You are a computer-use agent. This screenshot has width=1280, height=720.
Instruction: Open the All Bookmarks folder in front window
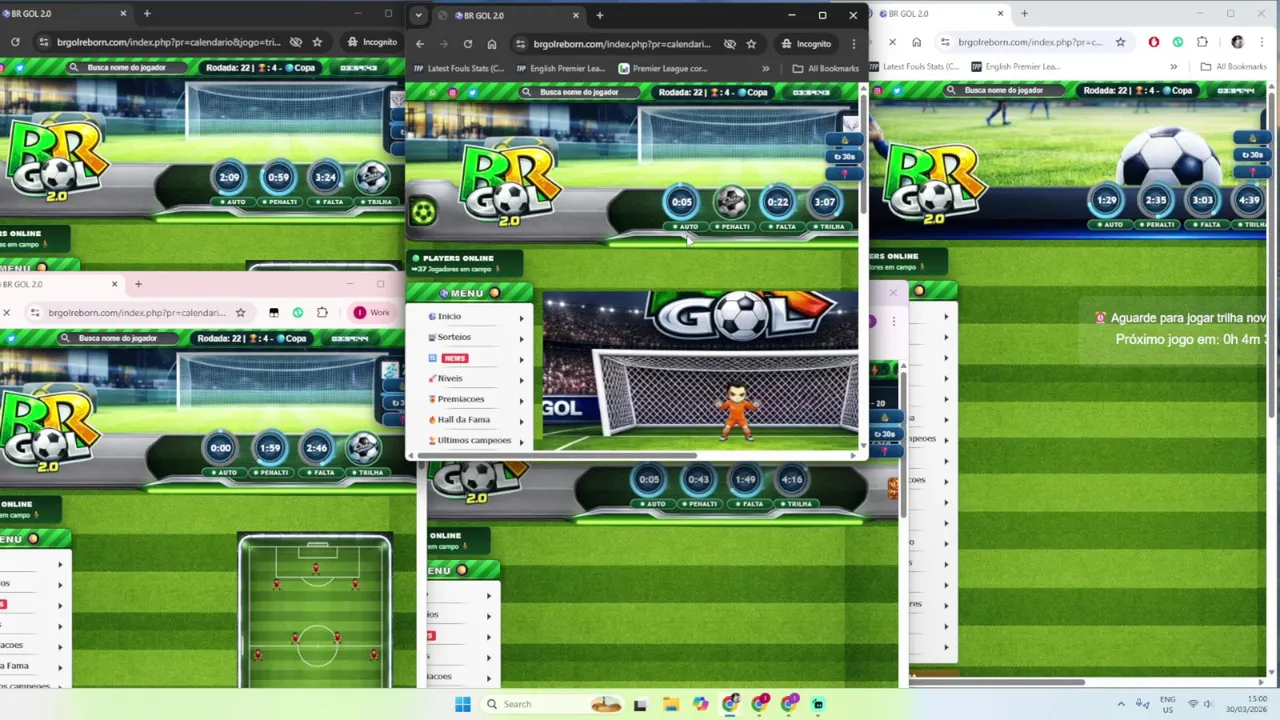coord(826,68)
